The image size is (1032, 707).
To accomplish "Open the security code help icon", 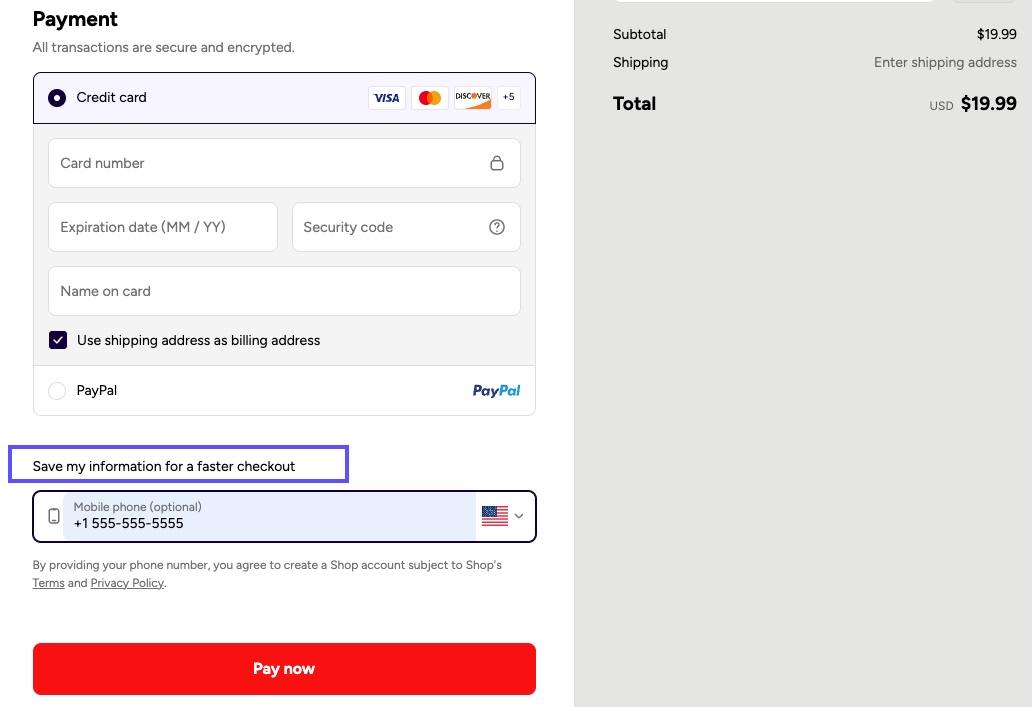I will [x=497, y=227].
